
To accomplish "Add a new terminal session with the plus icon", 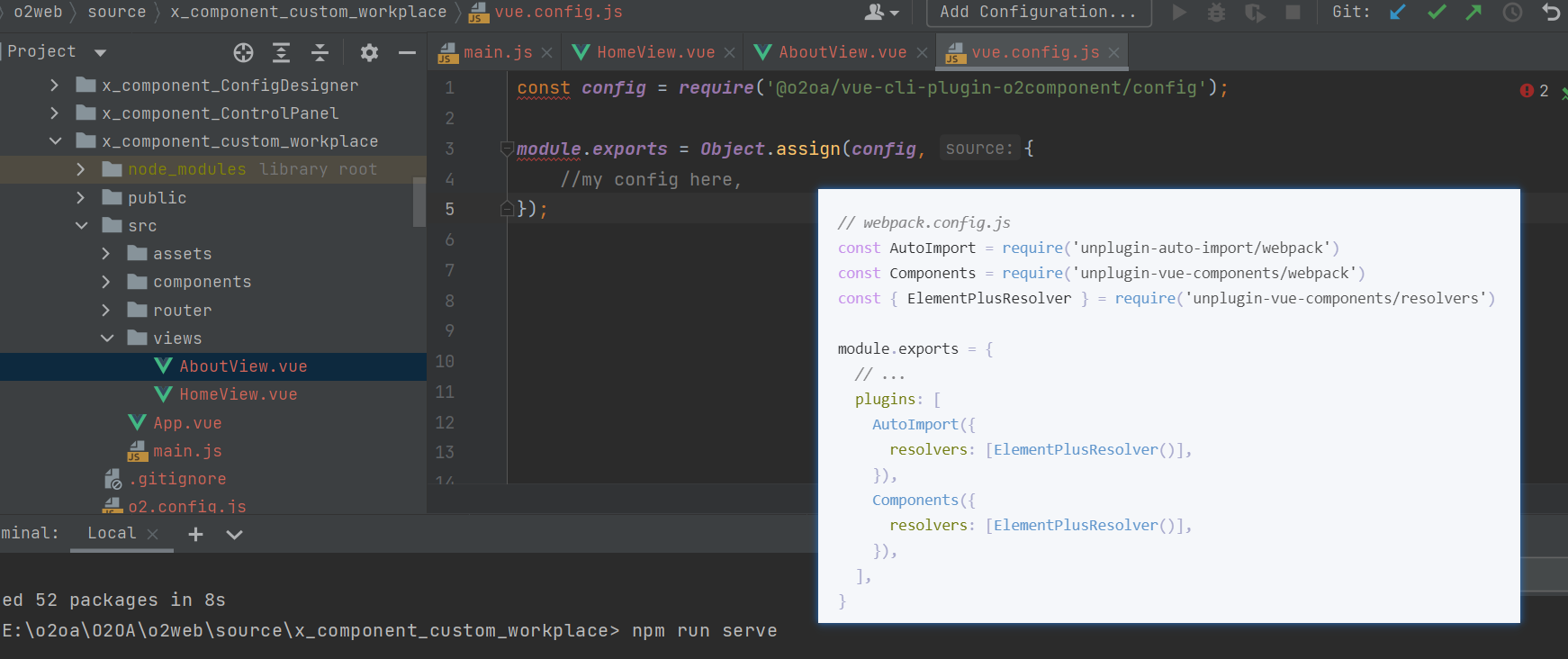I will pos(195,535).
